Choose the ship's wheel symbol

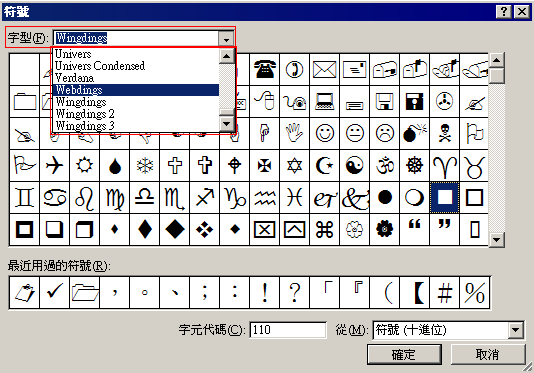pyautogui.click(x=414, y=166)
